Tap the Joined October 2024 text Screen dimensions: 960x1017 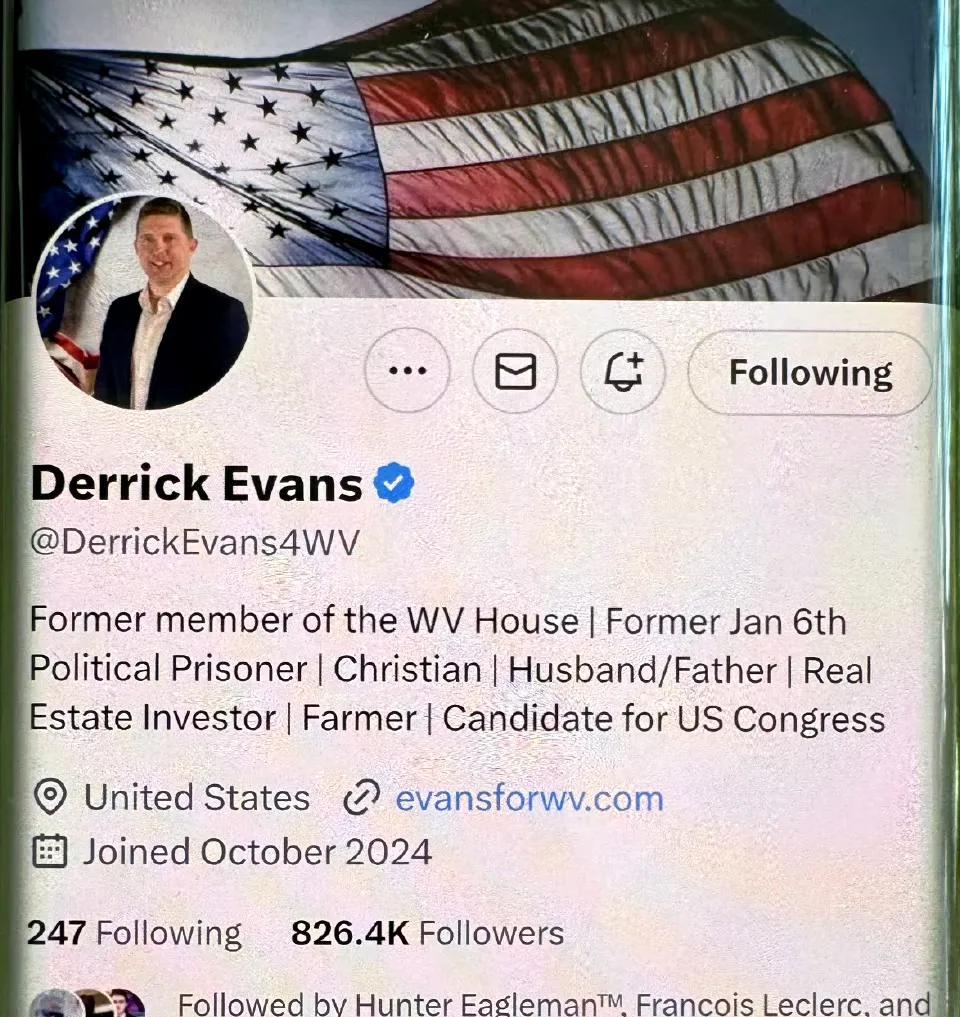(x=257, y=852)
